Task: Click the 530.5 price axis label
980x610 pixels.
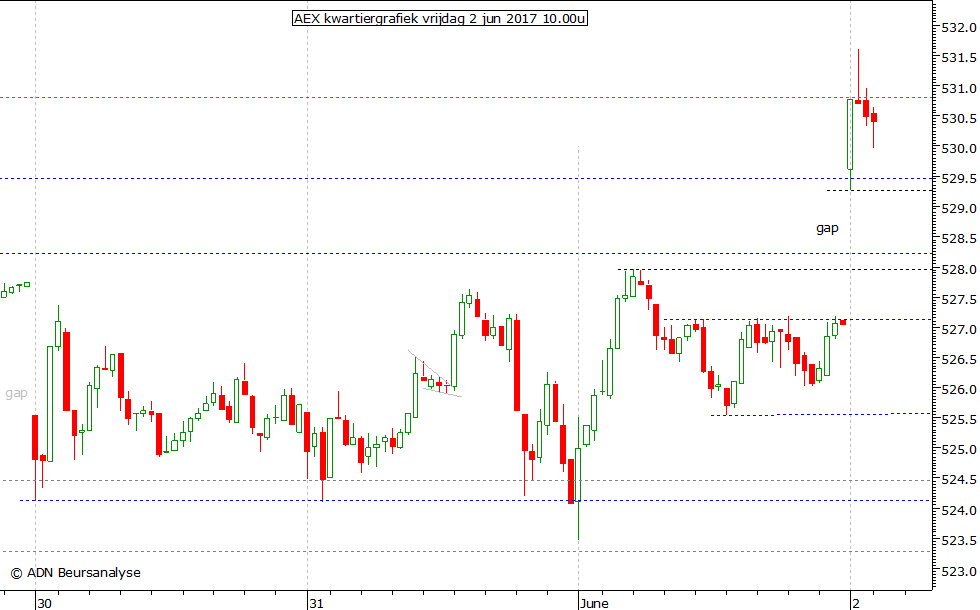Action: pyautogui.click(x=959, y=118)
